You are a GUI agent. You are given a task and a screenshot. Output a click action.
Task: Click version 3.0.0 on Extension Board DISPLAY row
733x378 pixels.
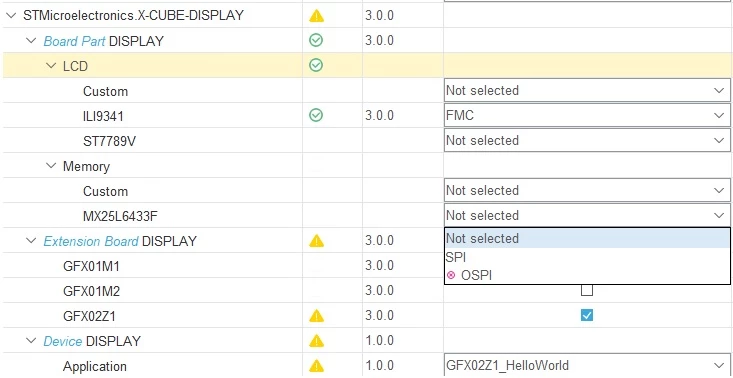(x=379, y=241)
